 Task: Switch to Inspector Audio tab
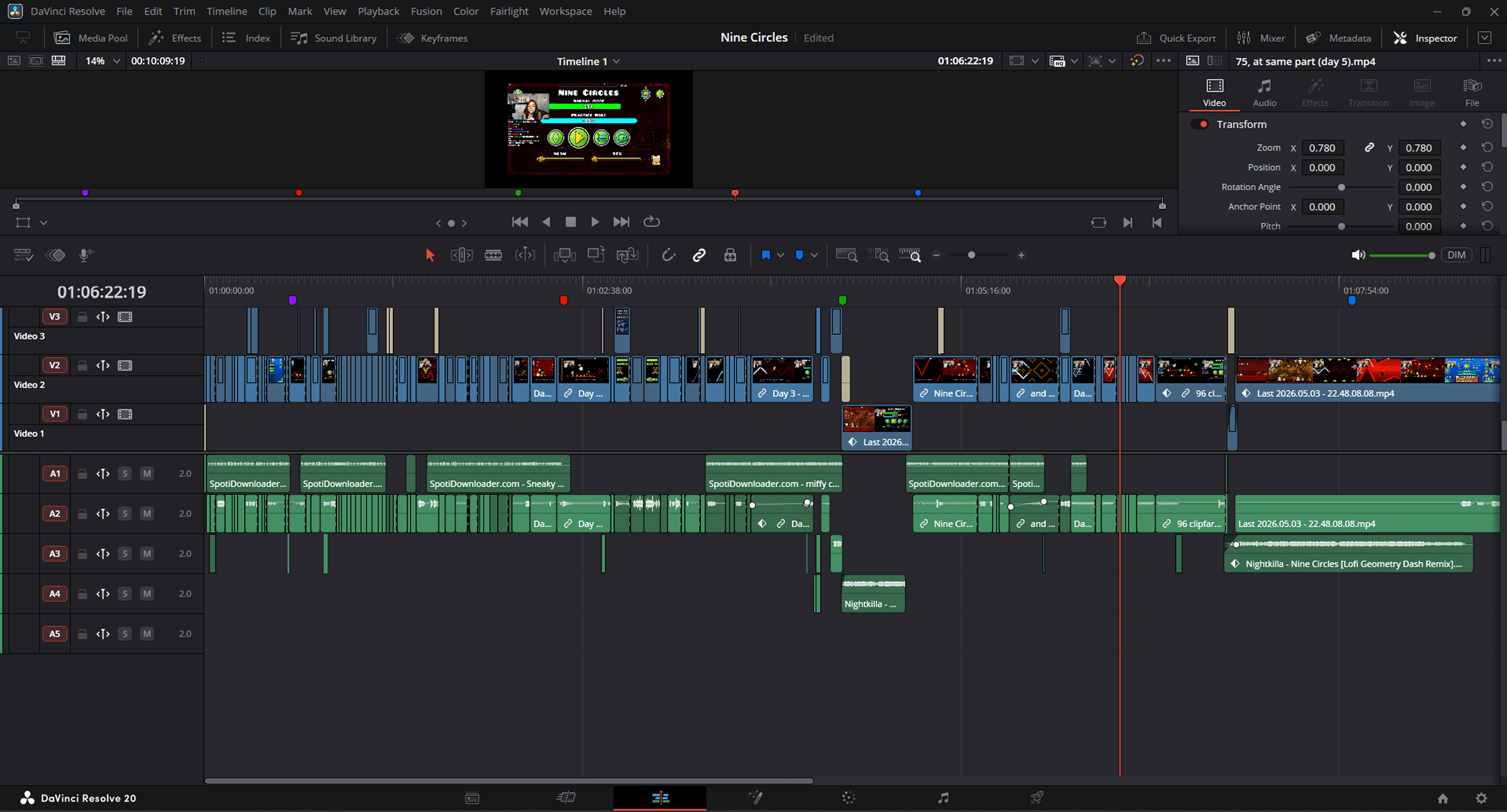1264,94
